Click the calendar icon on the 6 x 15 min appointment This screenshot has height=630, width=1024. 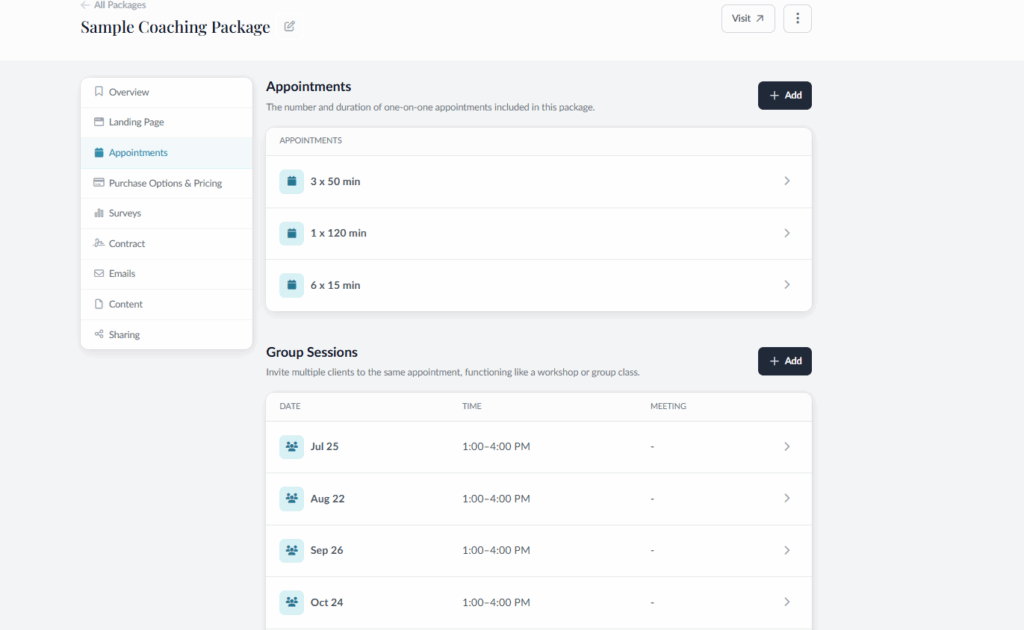pyautogui.click(x=291, y=285)
